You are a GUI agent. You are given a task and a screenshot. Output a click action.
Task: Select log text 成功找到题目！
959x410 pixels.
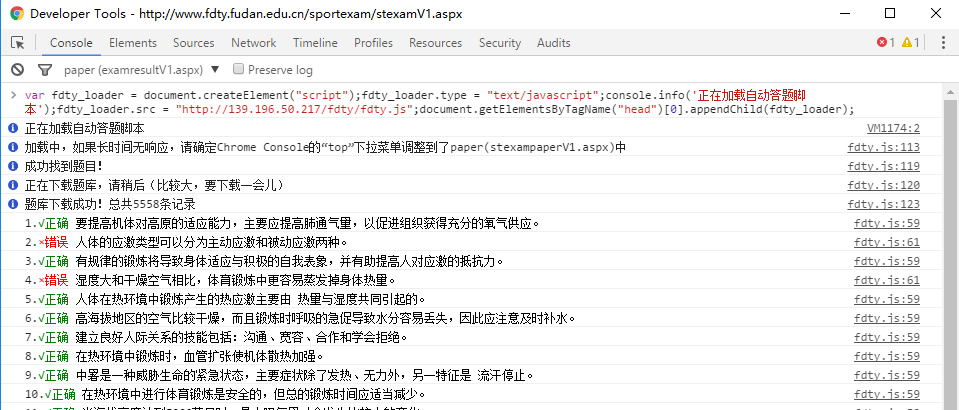click(63, 166)
